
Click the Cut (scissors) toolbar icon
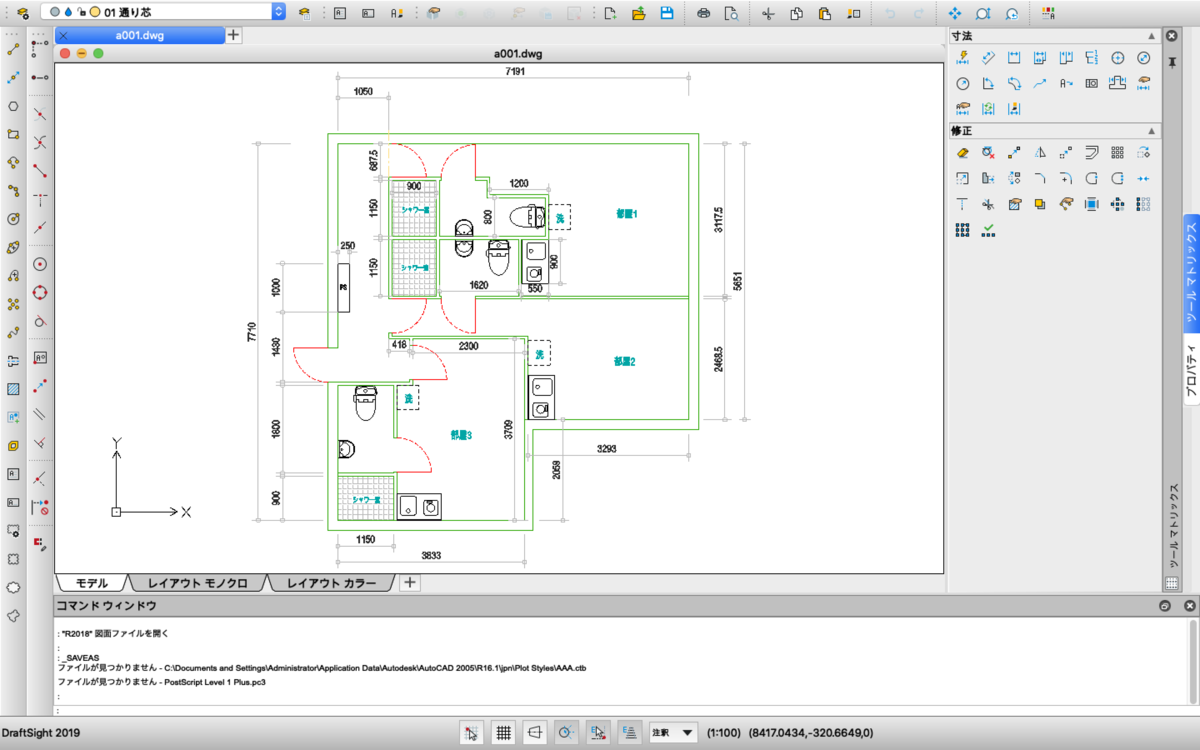point(768,13)
